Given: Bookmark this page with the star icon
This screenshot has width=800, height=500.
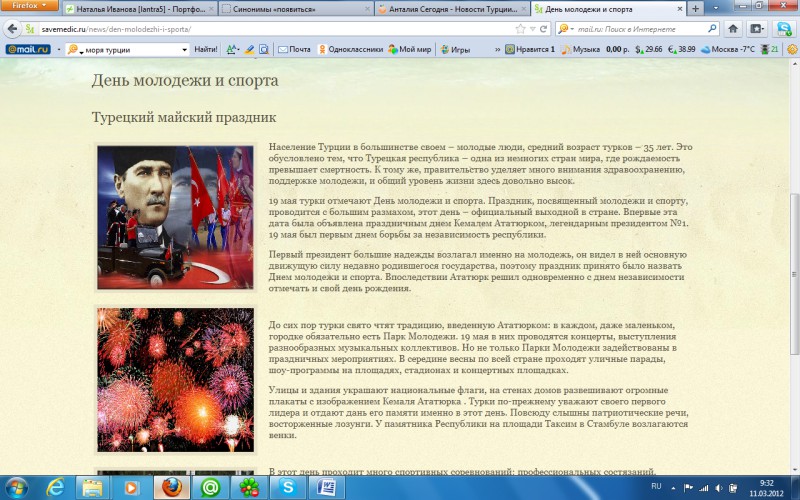Looking at the screenshot, I should click(520, 29).
